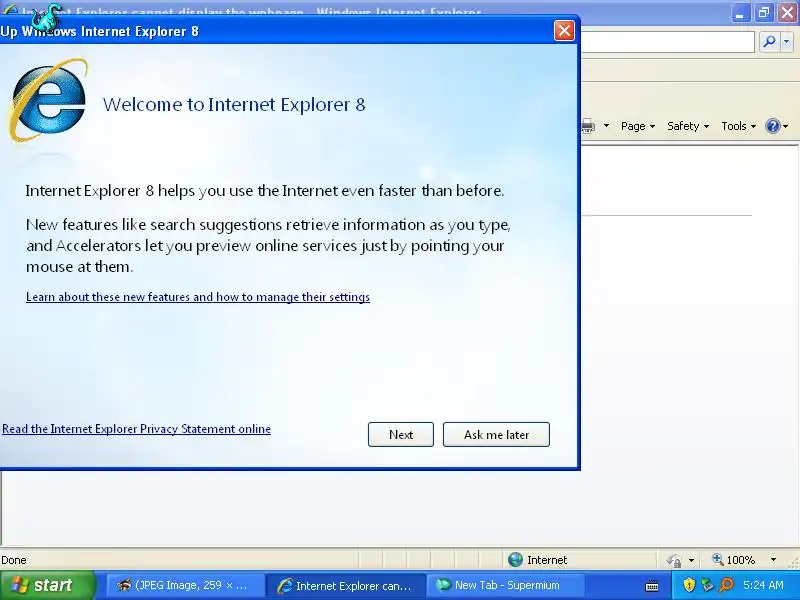Close the Internet Explorer 8 welcome dialog

click(564, 31)
